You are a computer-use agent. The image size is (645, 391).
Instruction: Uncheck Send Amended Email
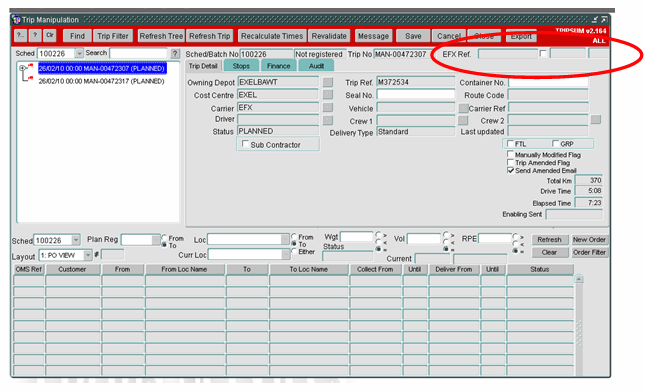pyautogui.click(x=510, y=170)
